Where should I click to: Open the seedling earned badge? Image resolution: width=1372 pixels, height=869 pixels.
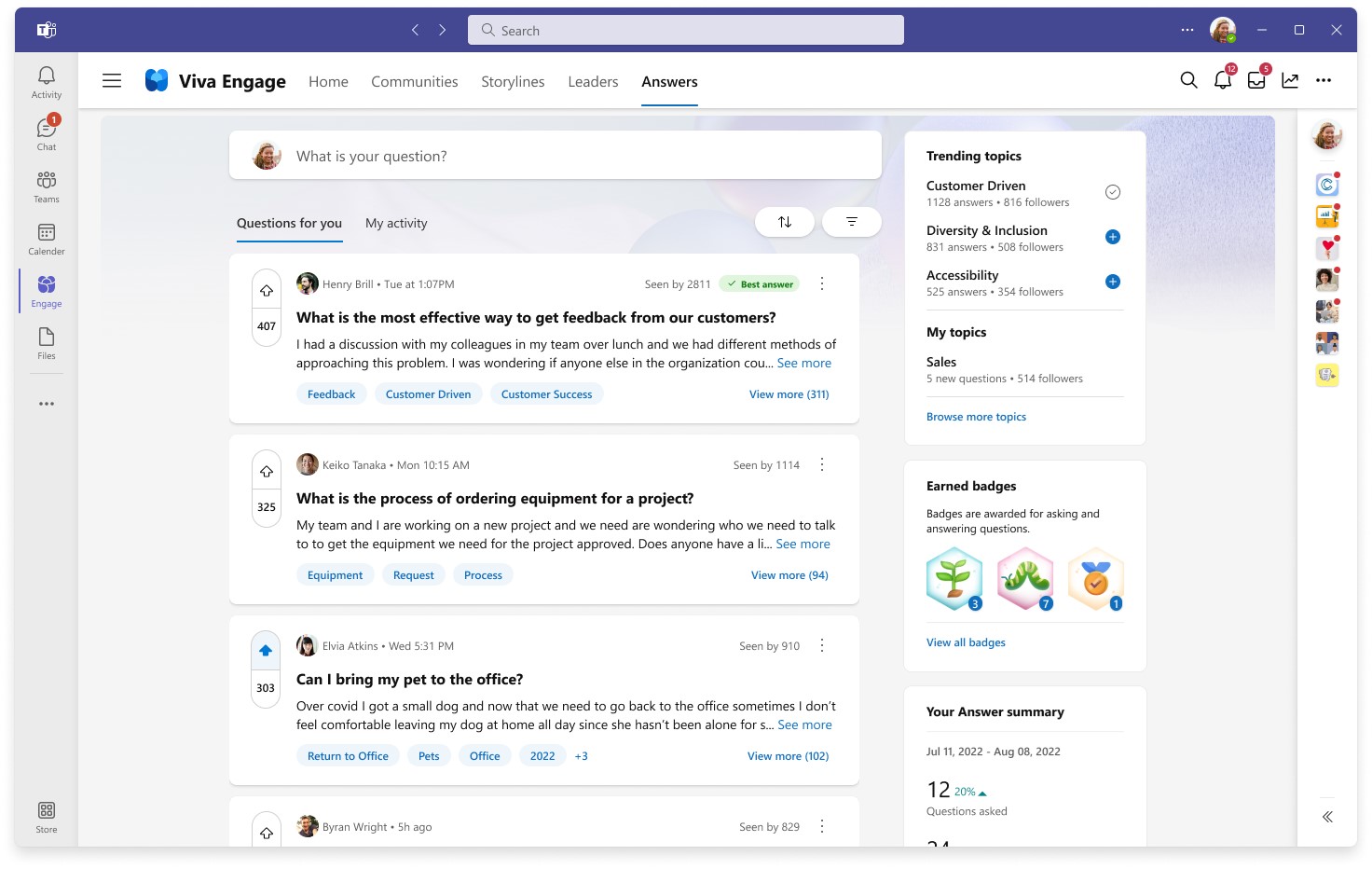954,579
